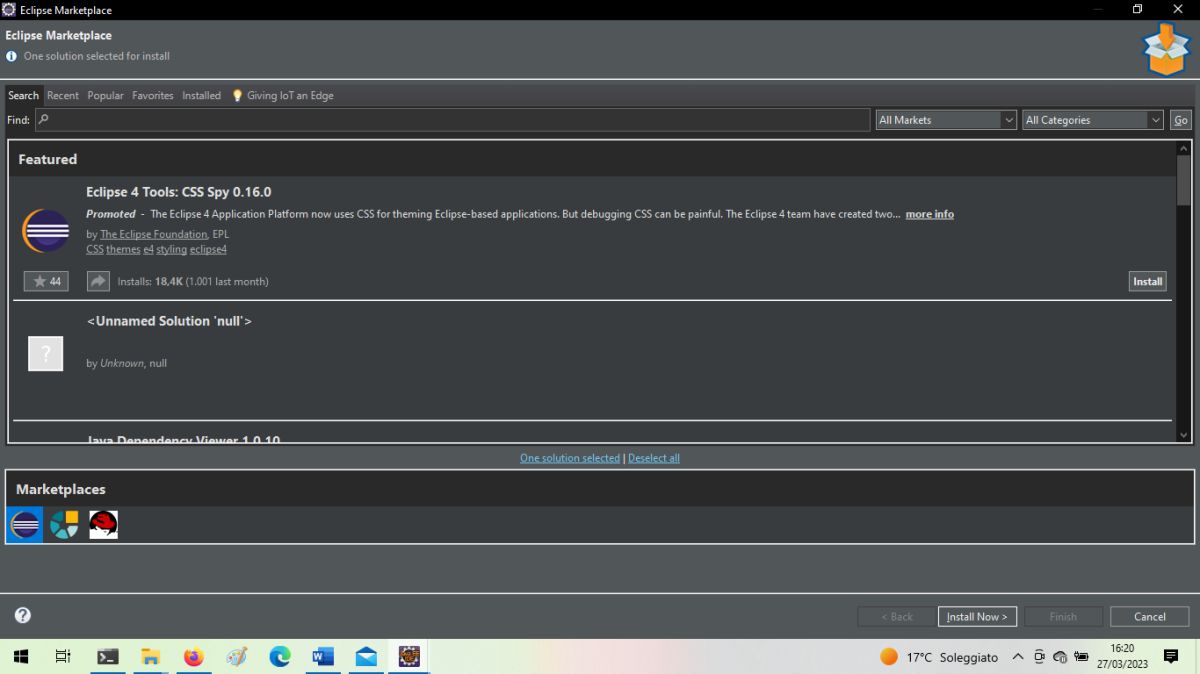Click the Eclipse 4 Tools: CSS Spy 0.16.0 title
Image resolution: width=1200 pixels, height=674 pixels.
179,192
